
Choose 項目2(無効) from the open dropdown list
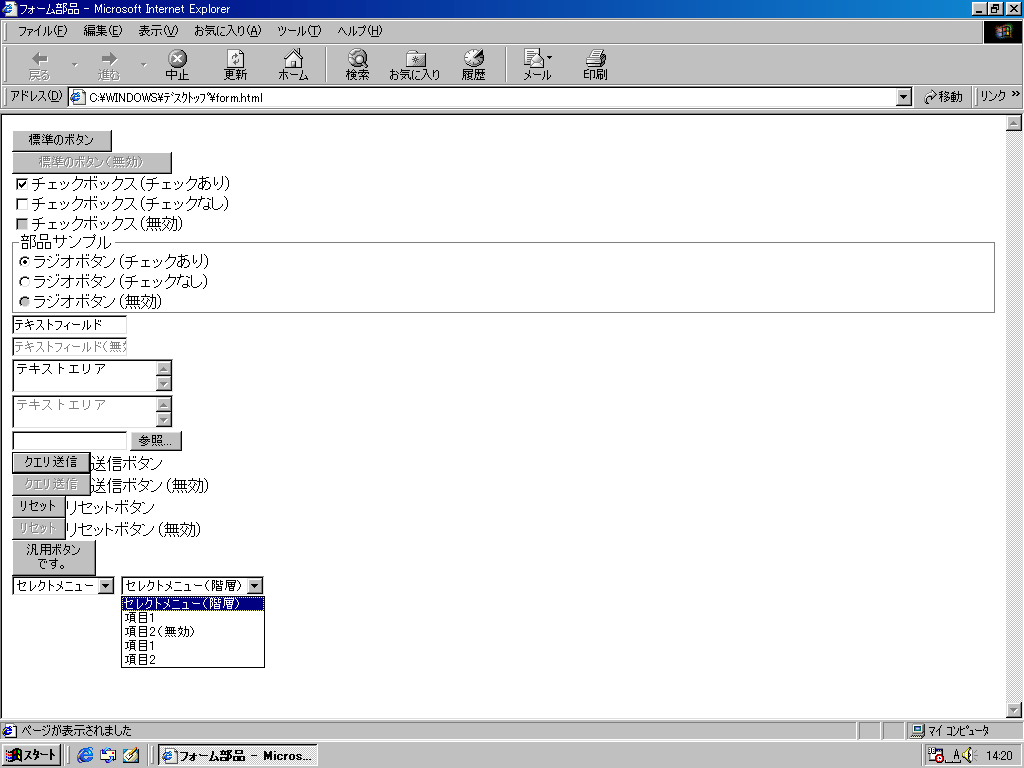160,632
